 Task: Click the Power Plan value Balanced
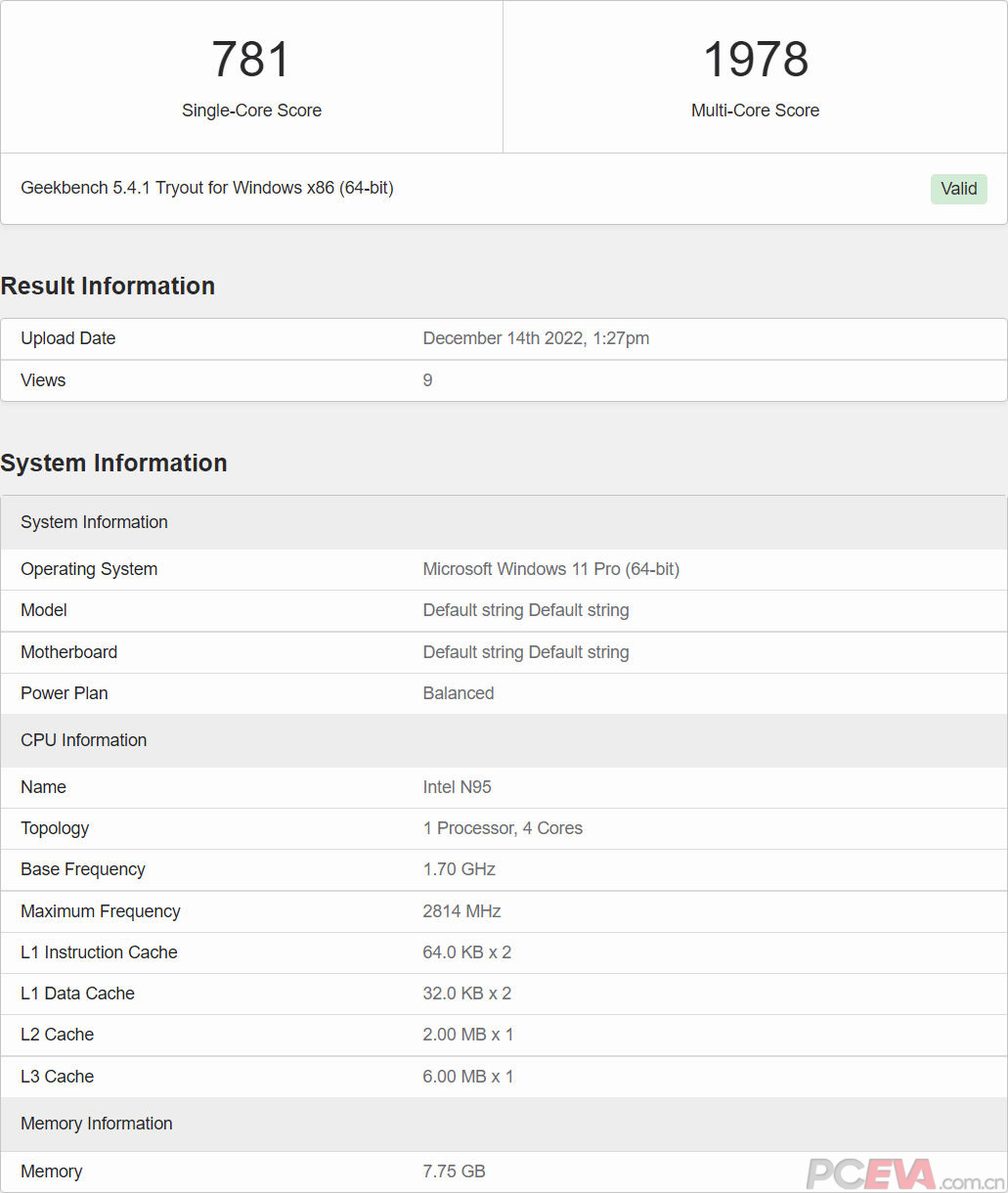pos(458,693)
